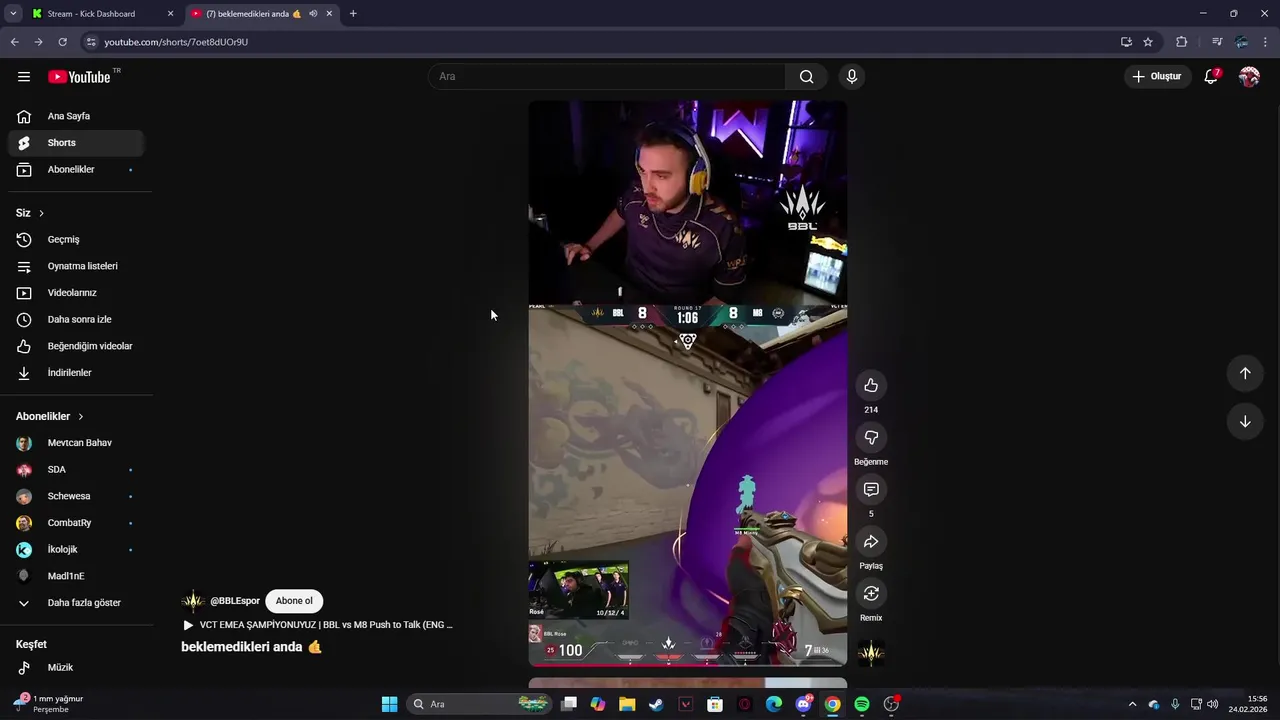Bookmark this page with star icon
This screenshot has width=1280, height=720.
pyautogui.click(x=1148, y=42)
